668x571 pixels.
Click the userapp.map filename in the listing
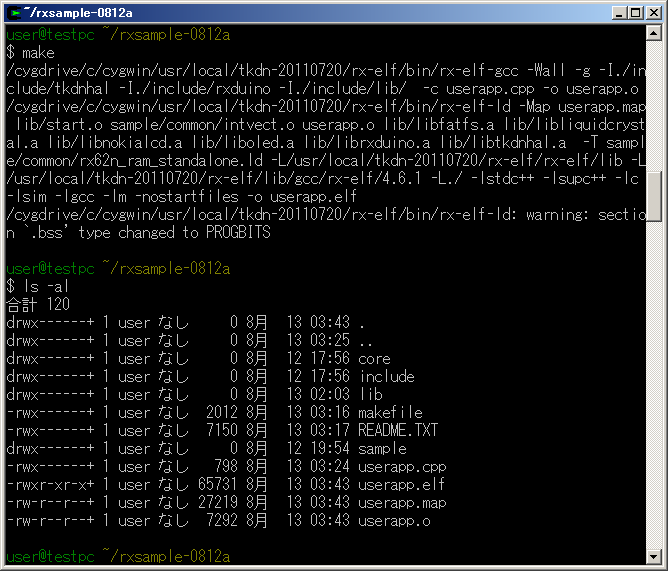coord(402,503)
